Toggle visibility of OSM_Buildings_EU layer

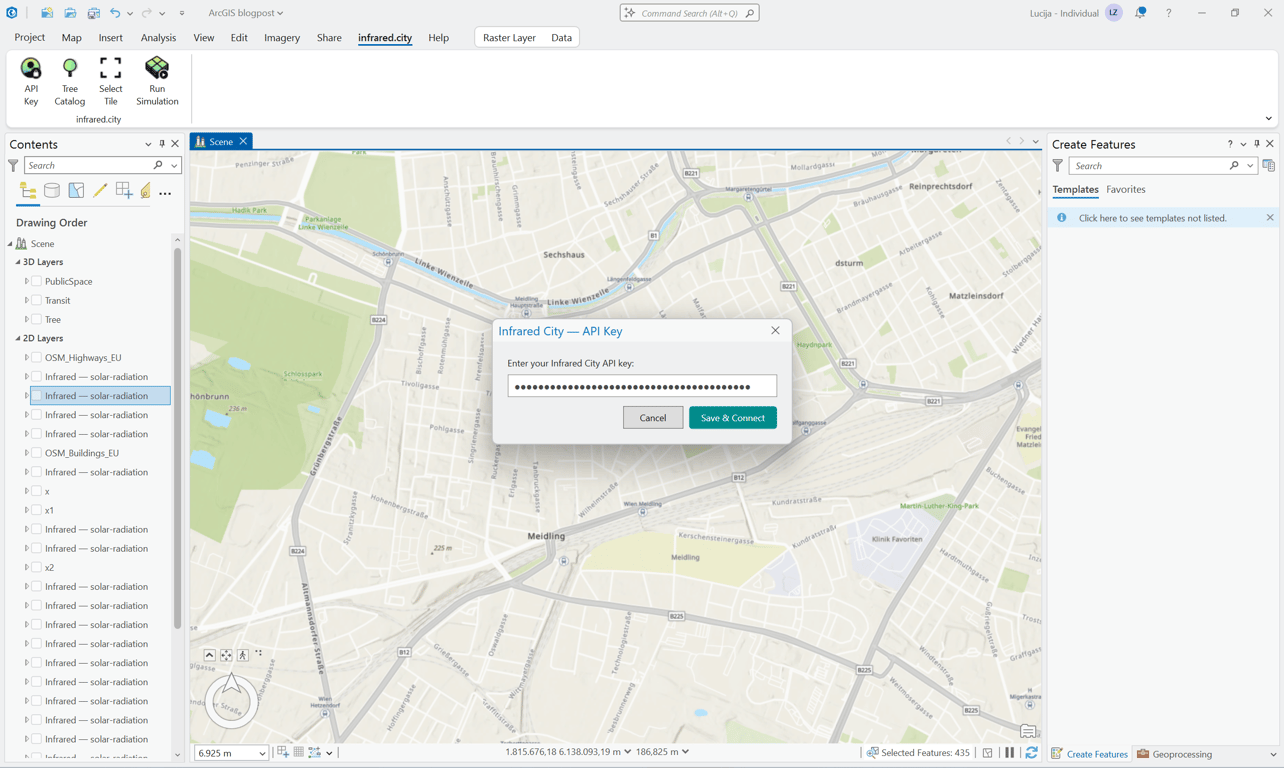(x=37, y=453)
